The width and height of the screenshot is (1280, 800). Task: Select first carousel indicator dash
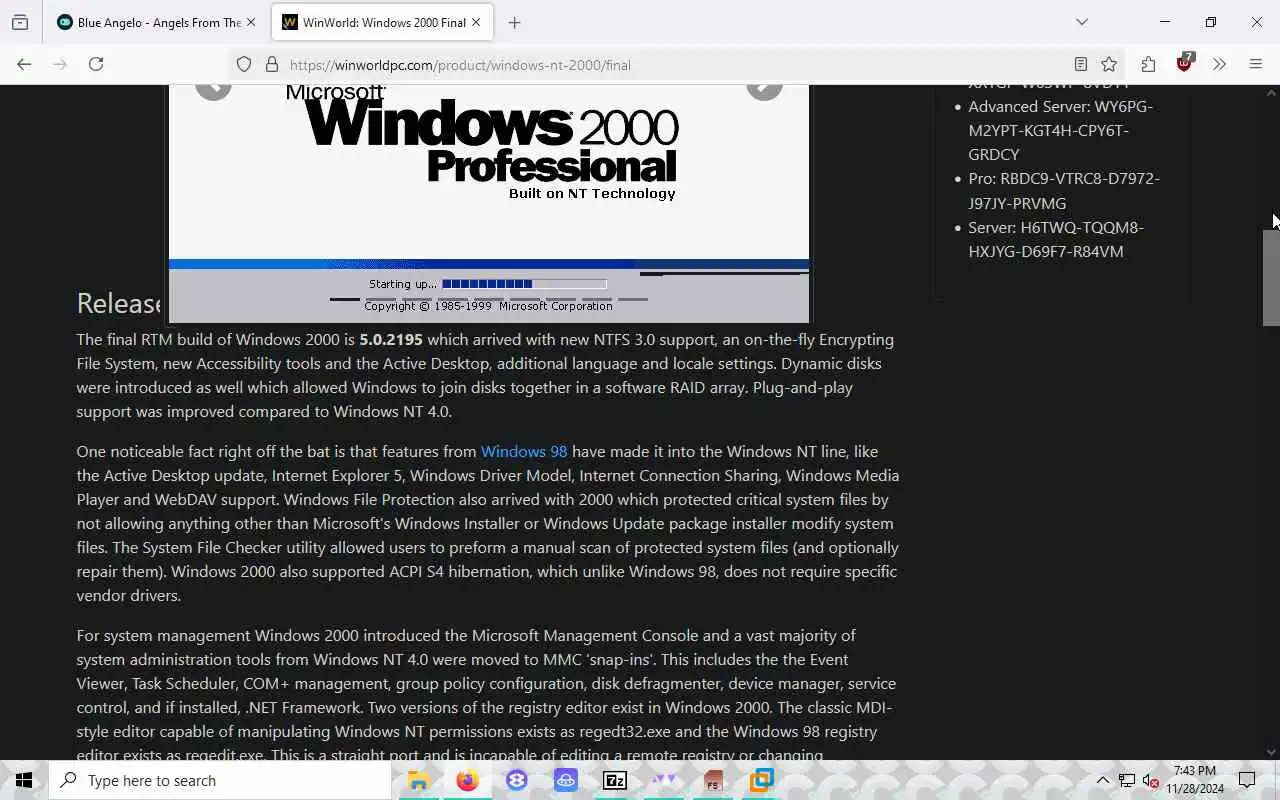(345, 299)
